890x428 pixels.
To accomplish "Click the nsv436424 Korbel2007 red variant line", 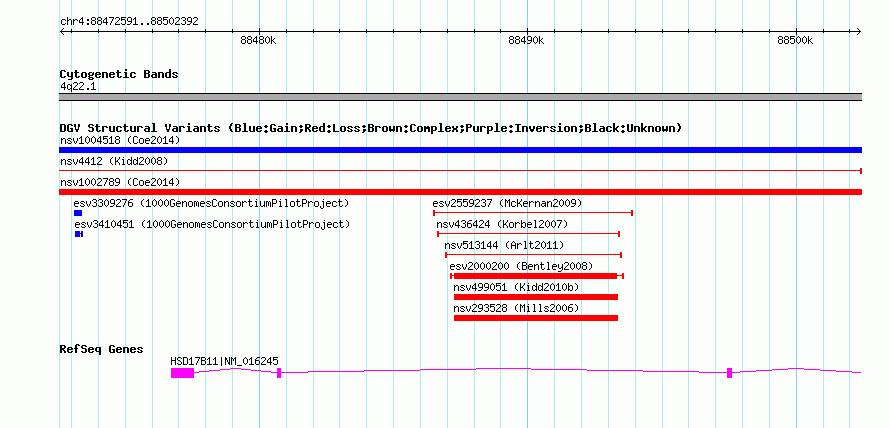I will 528,234.
